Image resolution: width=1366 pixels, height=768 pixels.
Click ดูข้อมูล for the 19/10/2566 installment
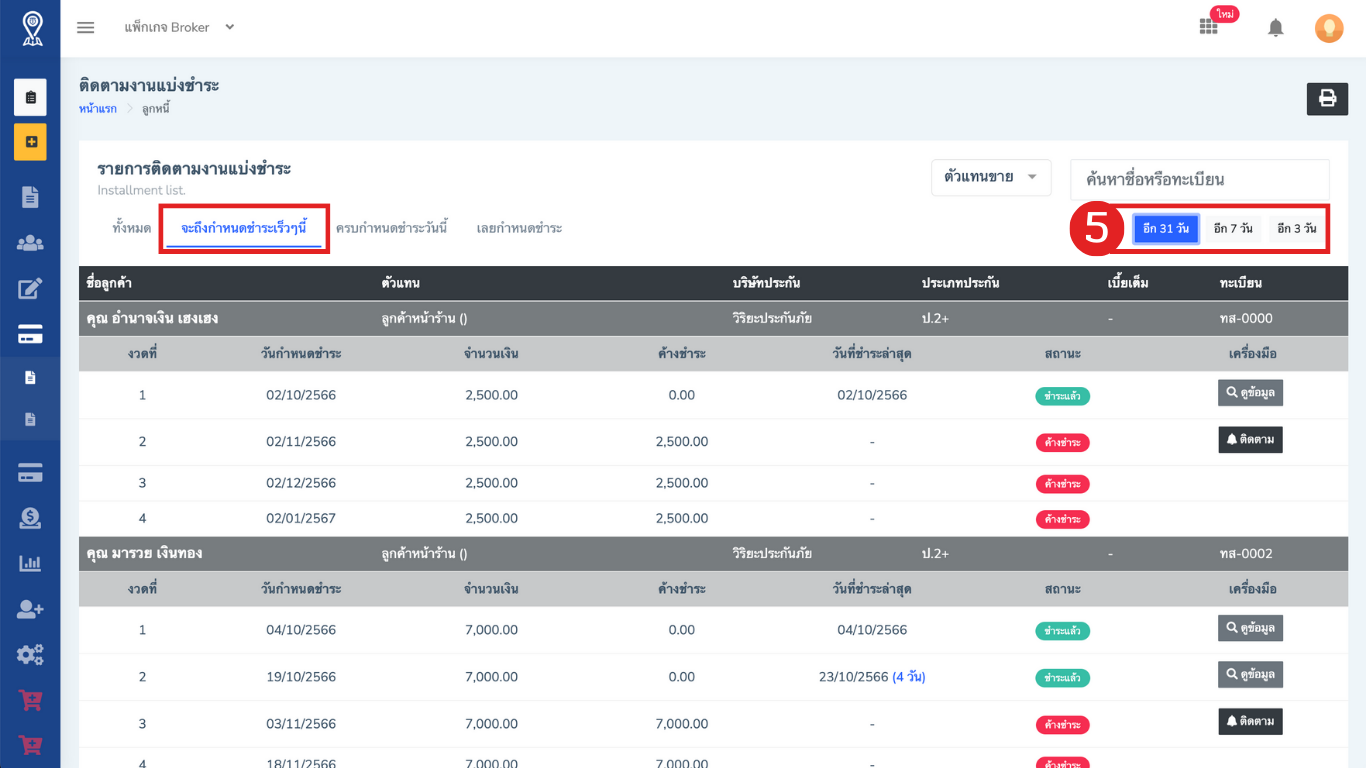(x=1250, y=675)
